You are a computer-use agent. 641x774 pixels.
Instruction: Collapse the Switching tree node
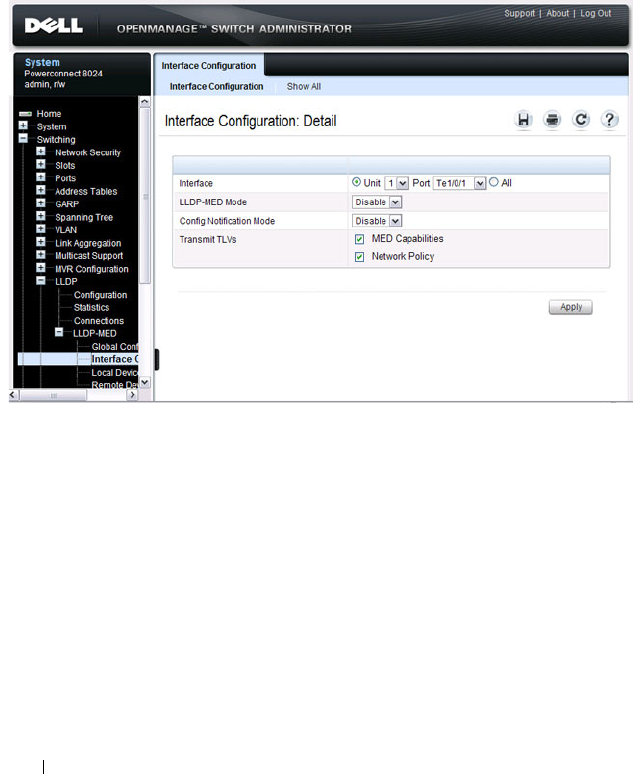(x=23, y=139)
